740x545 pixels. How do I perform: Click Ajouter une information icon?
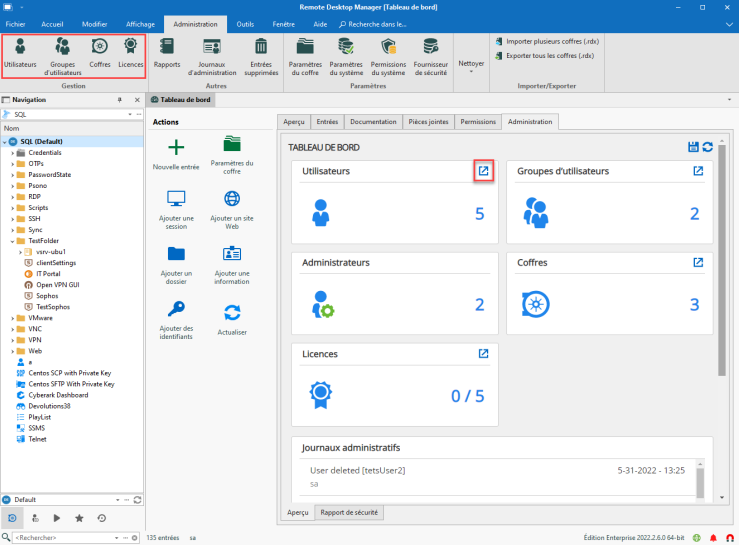232,253
